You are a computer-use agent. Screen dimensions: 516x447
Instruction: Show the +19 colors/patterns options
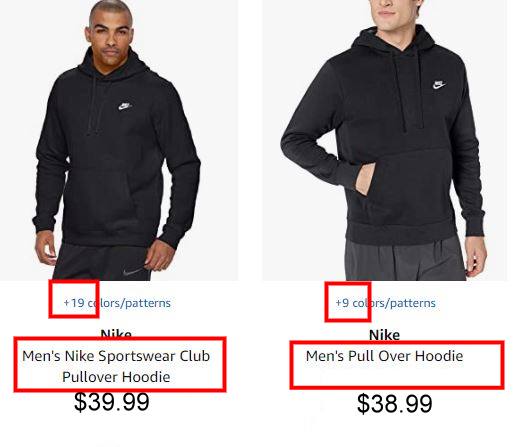(x=117, y=303)
